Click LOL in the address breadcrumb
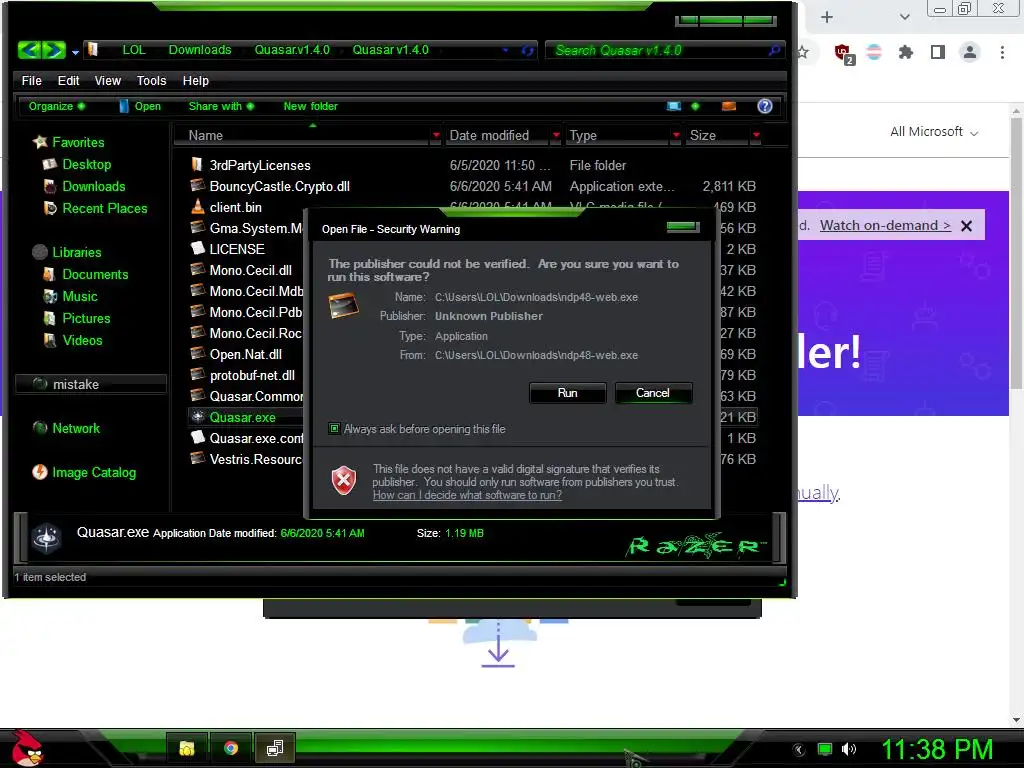Viewport: 1024px width, 768px height. point(134,50)
